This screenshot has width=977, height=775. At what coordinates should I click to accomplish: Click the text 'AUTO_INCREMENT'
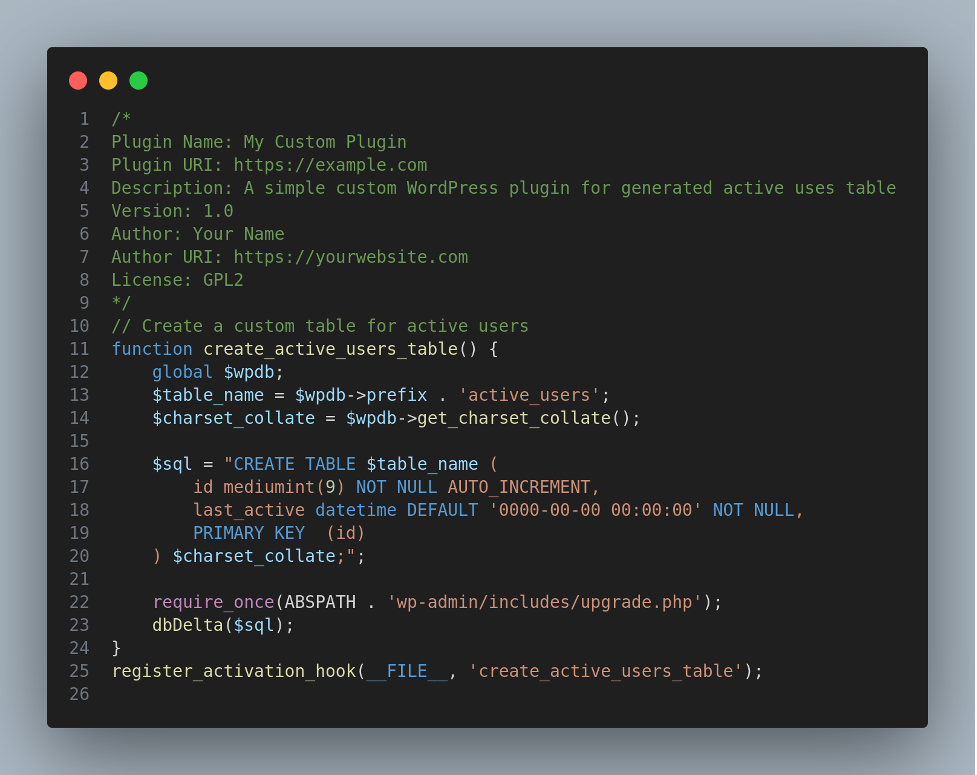click(x=518, y=488)
